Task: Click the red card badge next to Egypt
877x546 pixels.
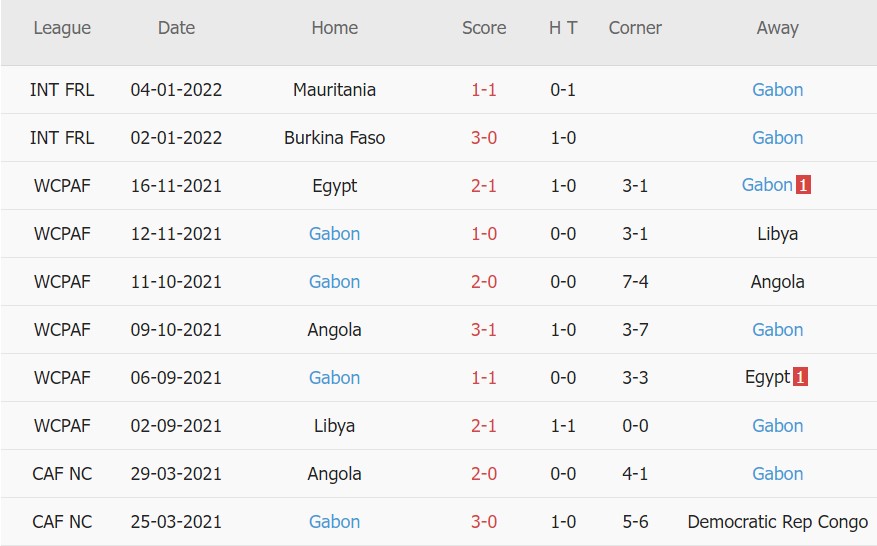Action: (x=800, y=377)
